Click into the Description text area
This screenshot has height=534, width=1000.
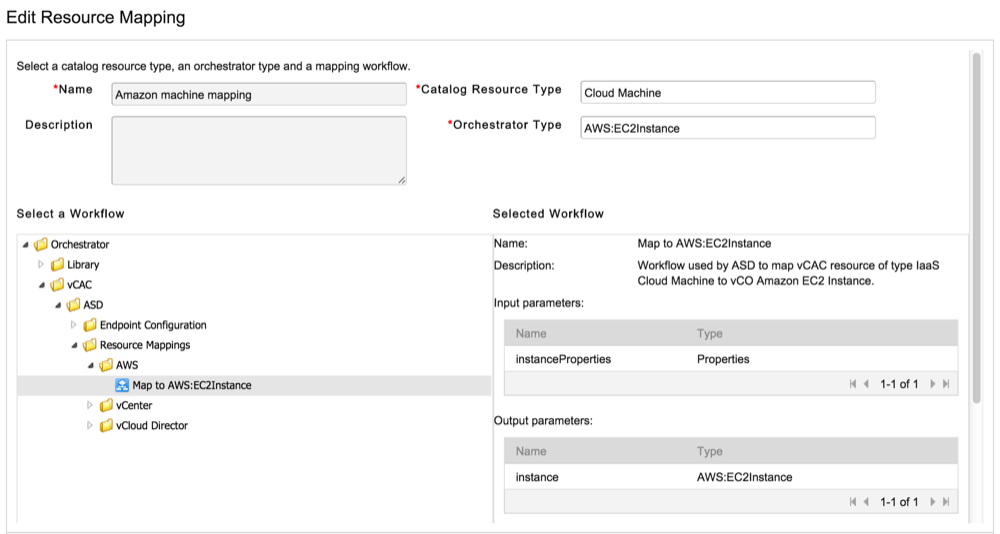[258, 150]
